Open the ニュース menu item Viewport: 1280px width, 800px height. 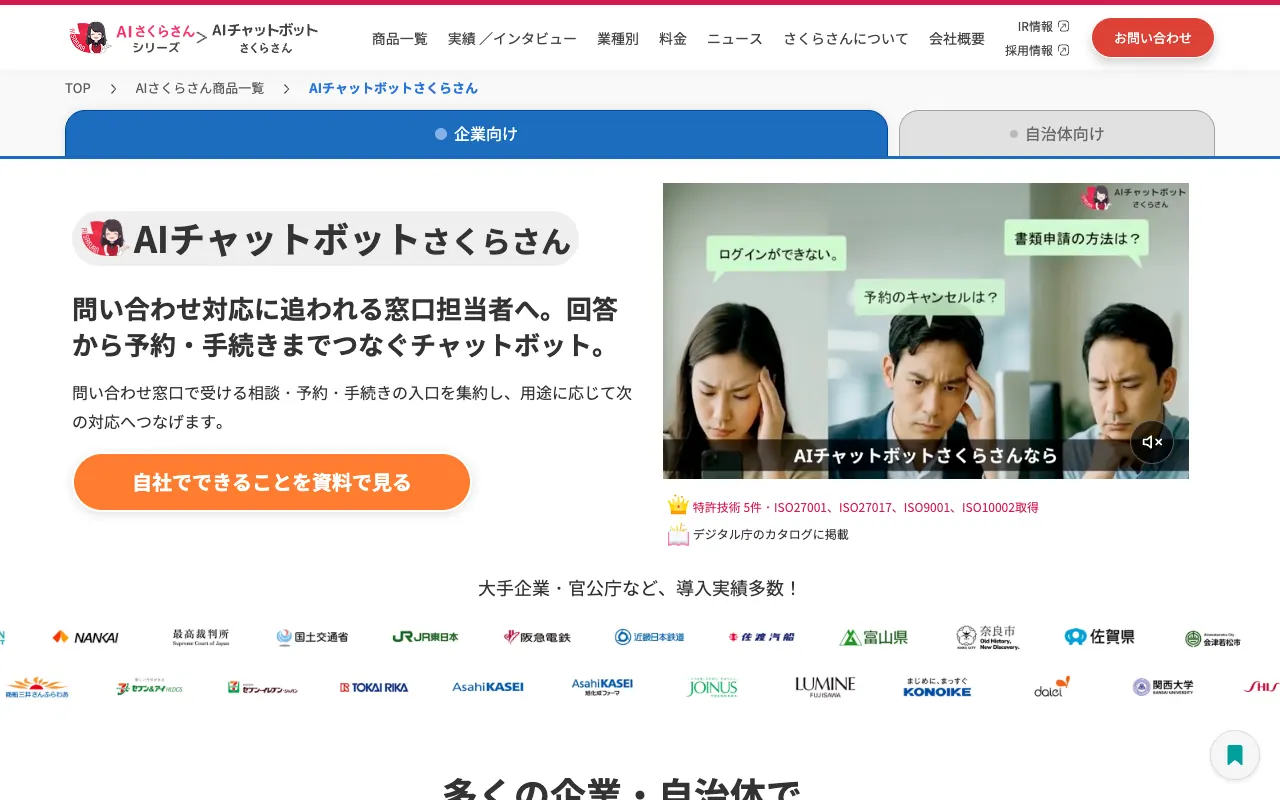click(x=735, y=38)
